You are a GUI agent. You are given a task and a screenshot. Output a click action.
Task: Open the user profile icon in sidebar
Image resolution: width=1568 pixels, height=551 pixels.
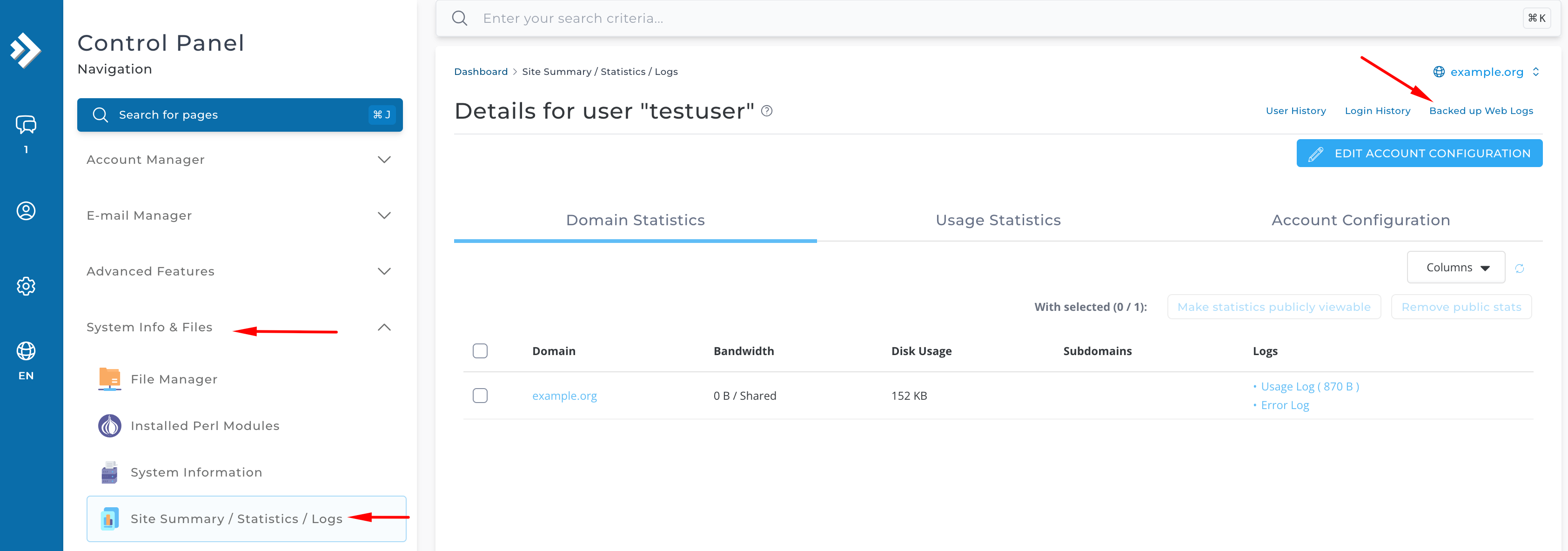click(x=26, y=211)
